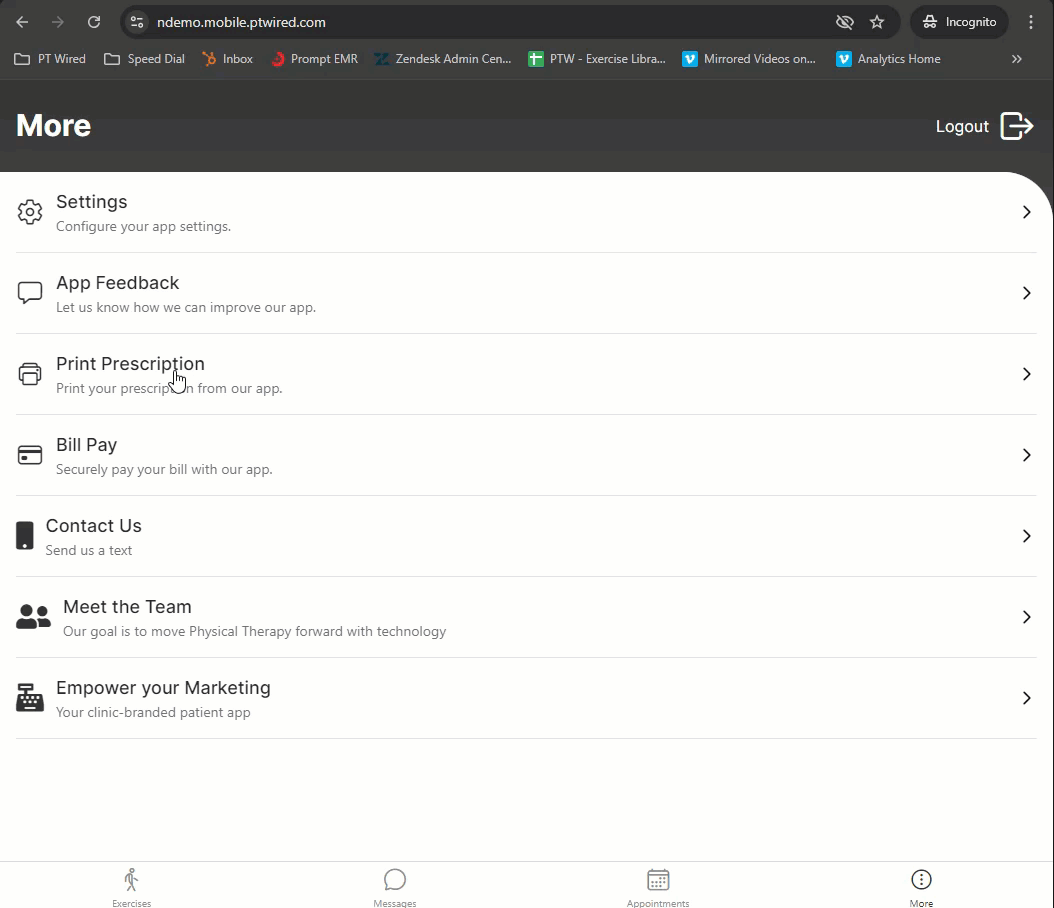Click the Logout exit arrow icon
The height and width of the screenshot is (908, 1054).
(x=1017, y=126)
